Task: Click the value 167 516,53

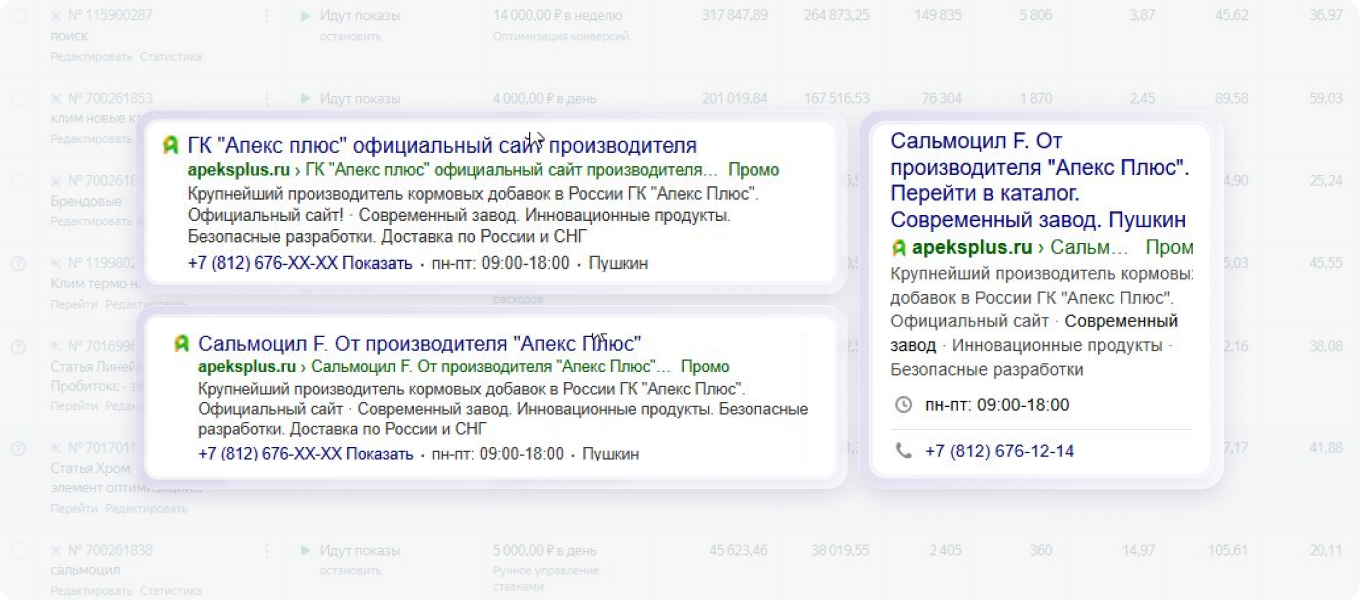Action: [836, 98]
